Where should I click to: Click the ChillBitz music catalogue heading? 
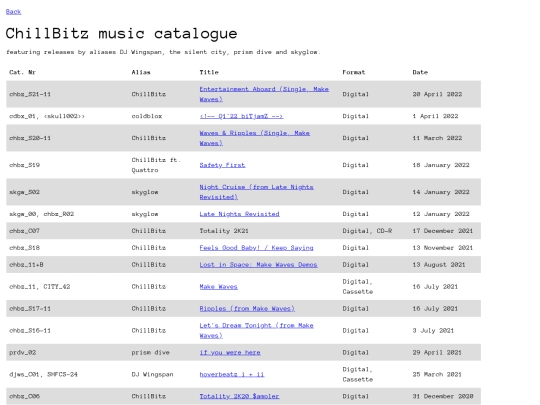tap(121, 34)
